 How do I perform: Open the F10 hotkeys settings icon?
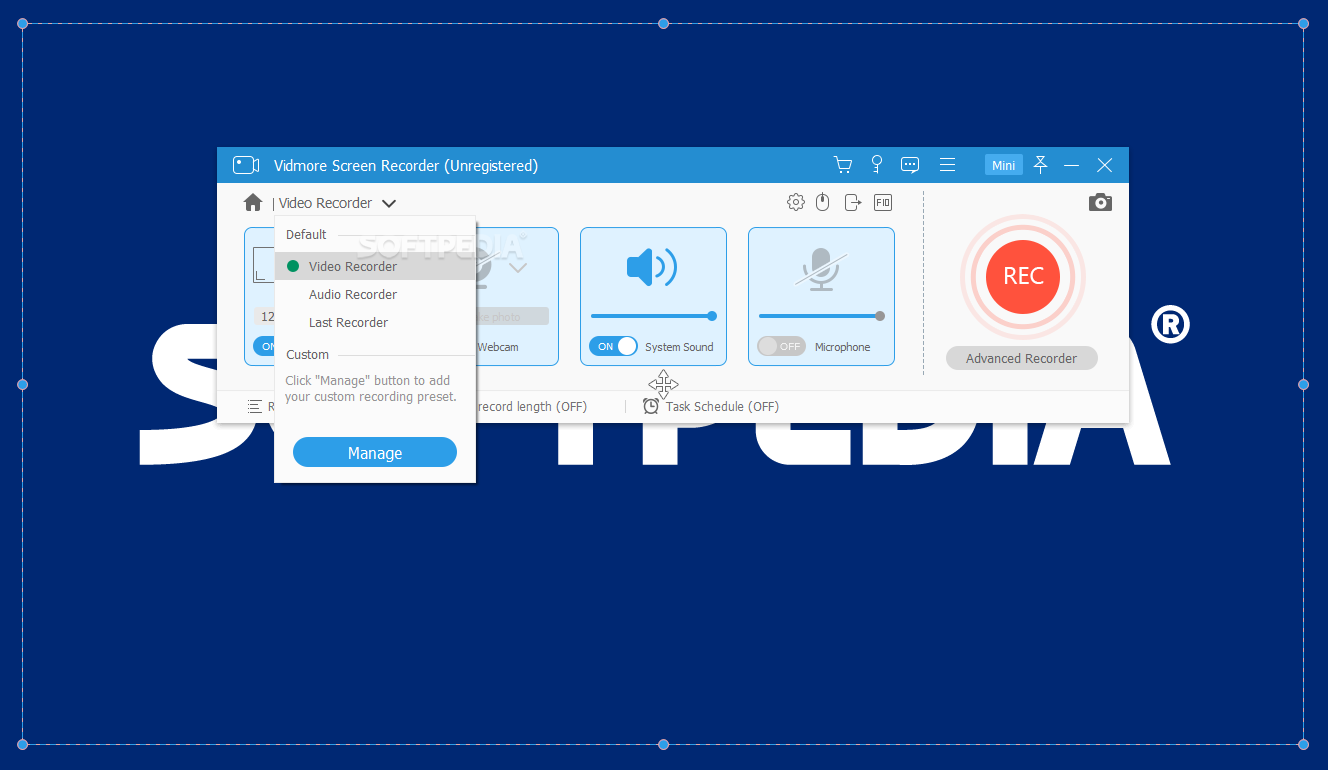[x=883, y=202]
